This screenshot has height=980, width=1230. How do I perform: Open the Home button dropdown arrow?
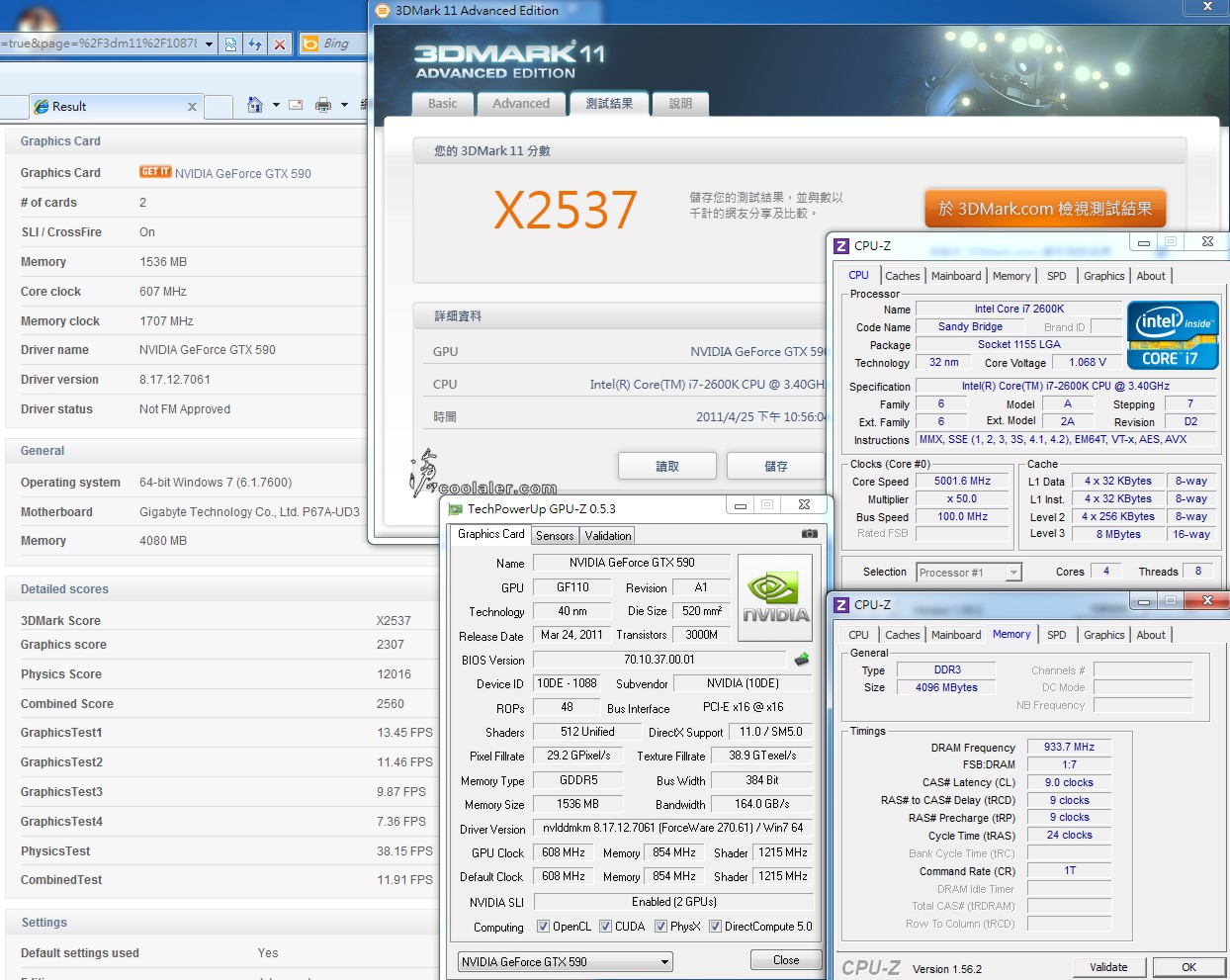pos(276,105)
